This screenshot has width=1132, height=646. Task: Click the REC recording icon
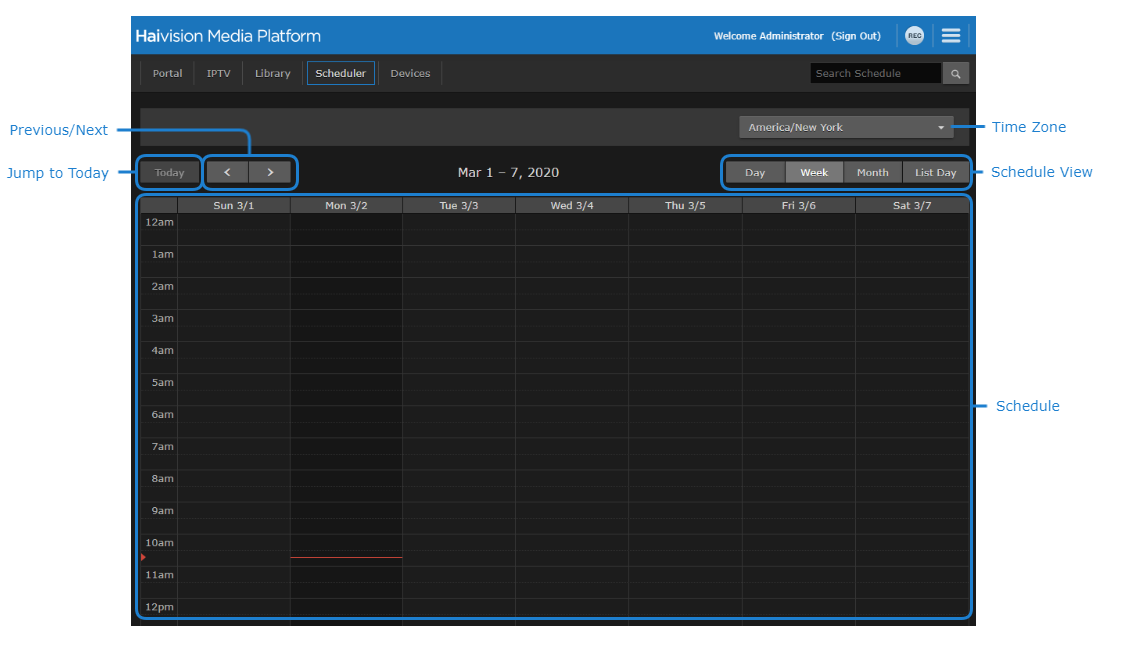point(914,36)
